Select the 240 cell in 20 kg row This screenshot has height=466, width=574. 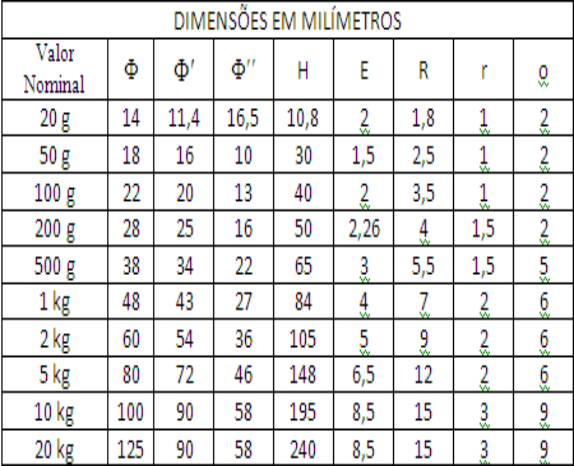[x=303, y=449]
